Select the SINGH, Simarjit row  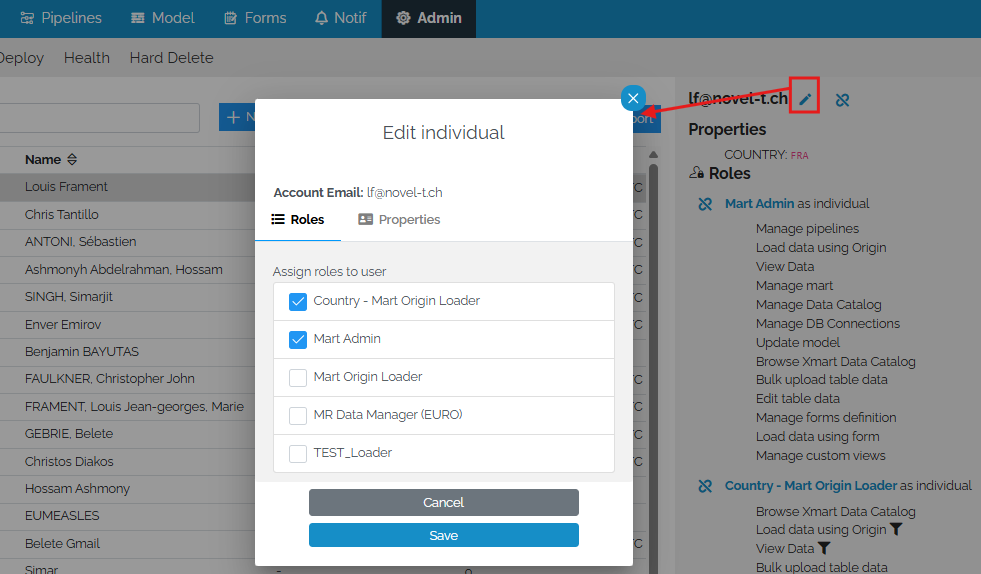tap(128, 297)
